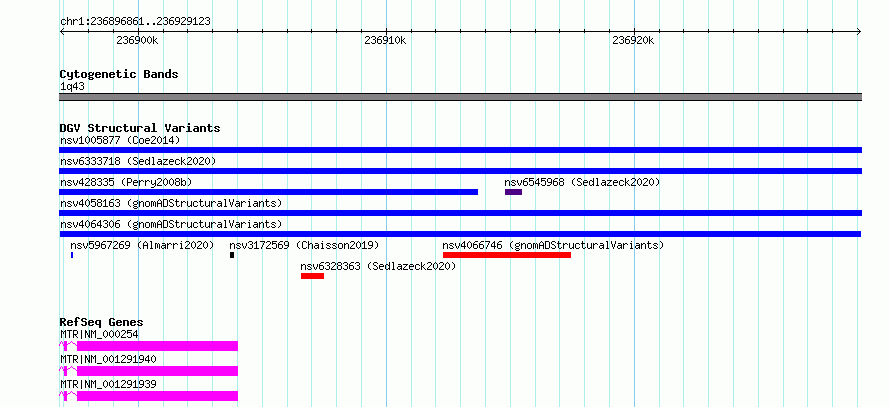Select the nsv6333718 (Sedlazeck2020) blue bar
The image size is (890, 407).
pyautogui.click(x=460, y=171)
